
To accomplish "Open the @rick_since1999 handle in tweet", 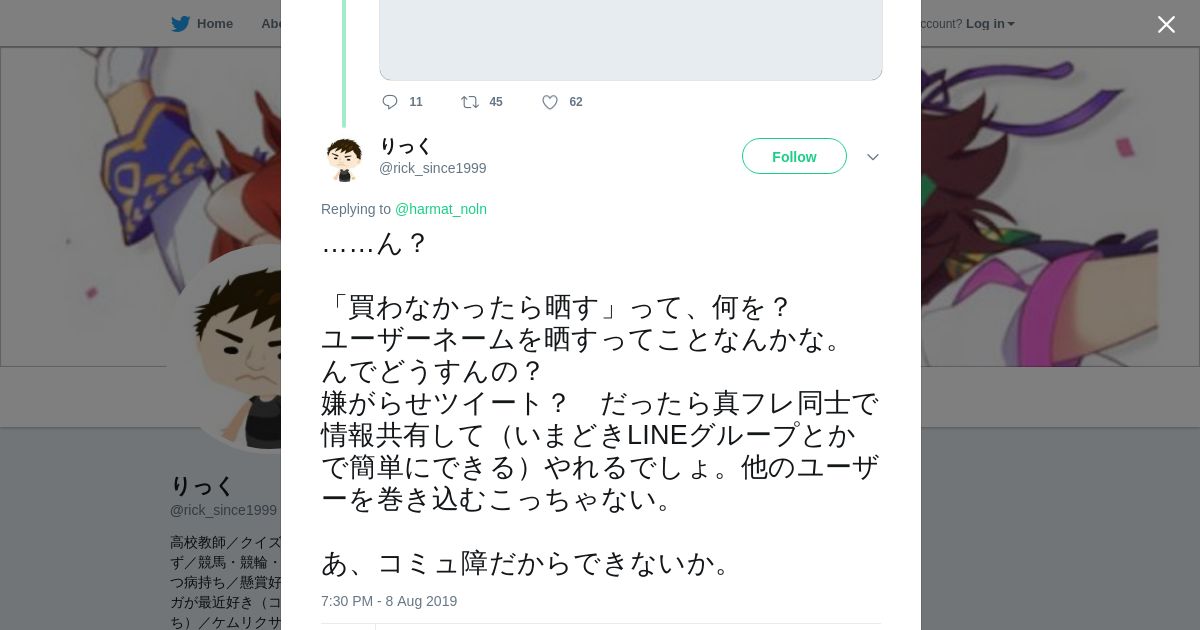I will (433, 168).
